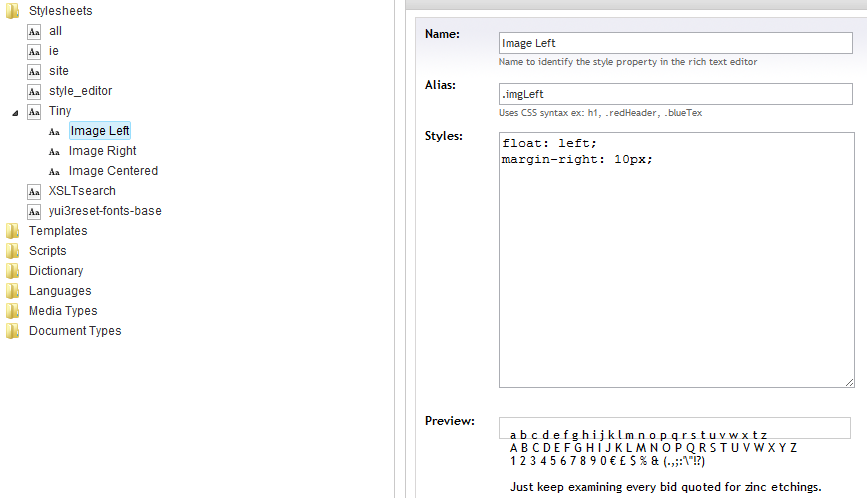The image size is (867, 498).
Task: Open the Dictionary node
Action: tap(56, 270)
